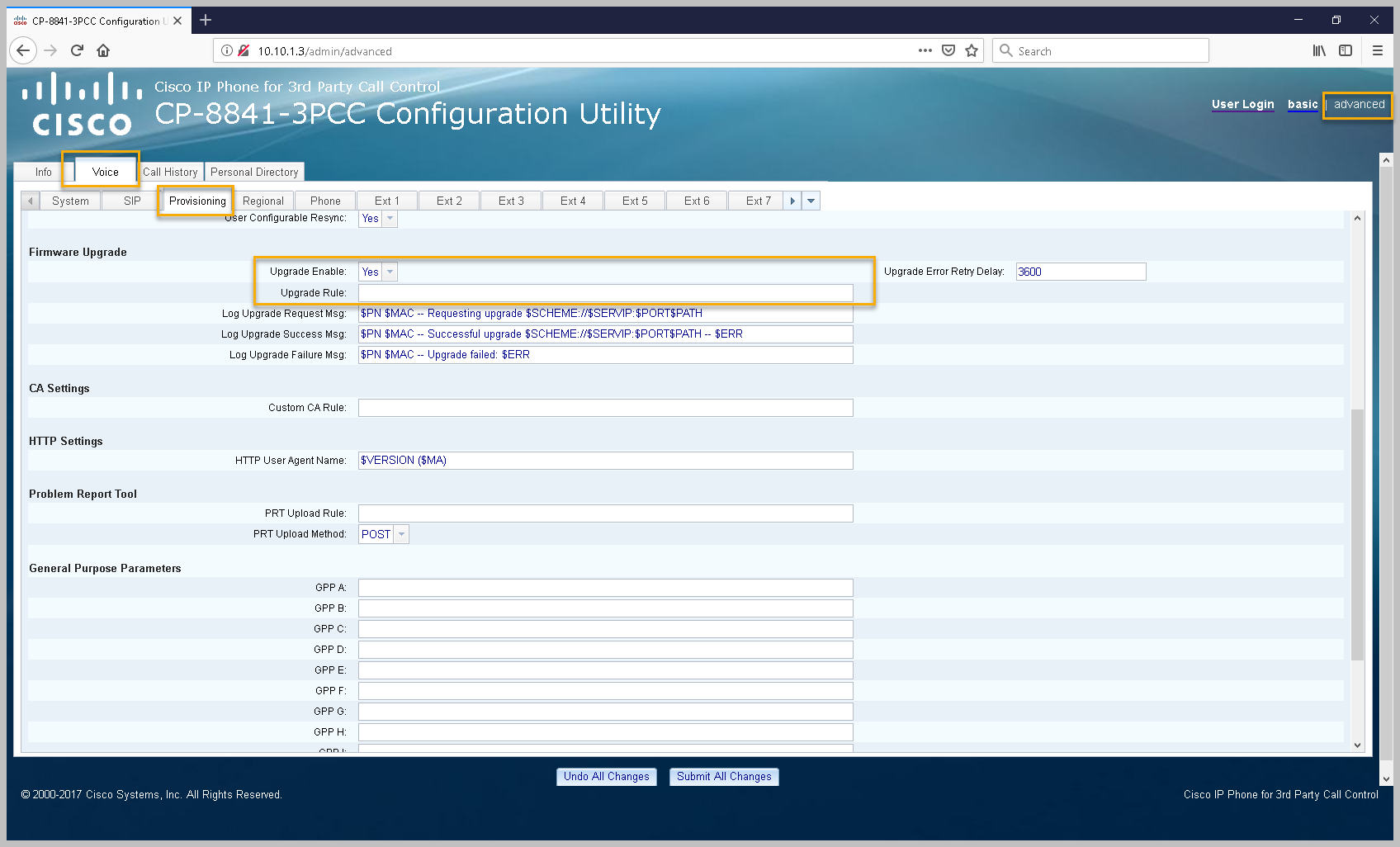Click the page scrollbar down arrow
This screenshot has width=1400, height=847.
point(1386,778)
